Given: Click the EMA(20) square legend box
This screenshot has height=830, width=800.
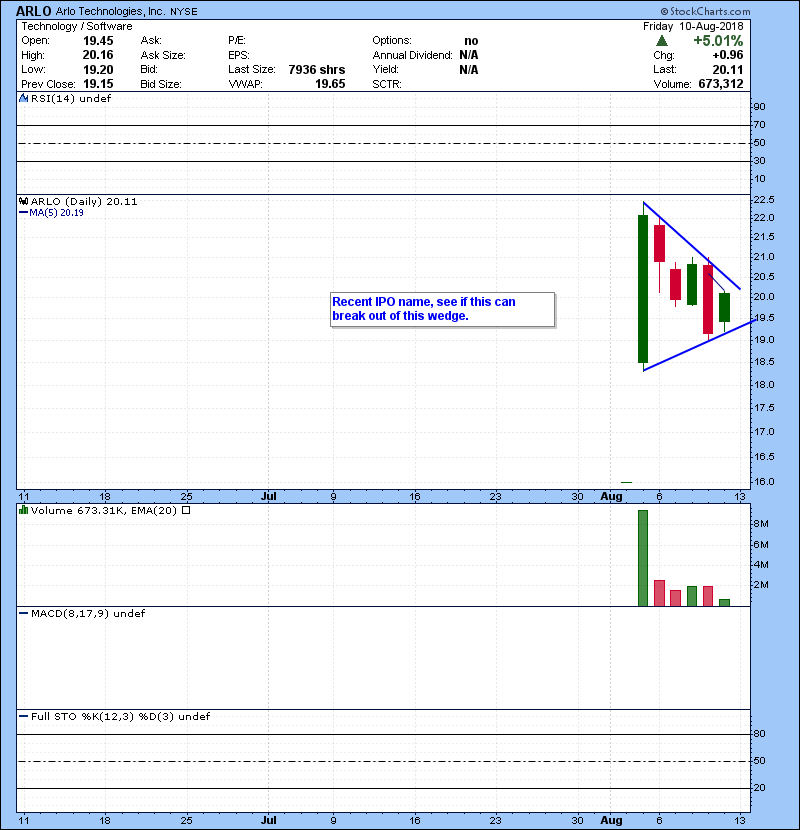Looking at the screenshot, I should click(186, 510).
